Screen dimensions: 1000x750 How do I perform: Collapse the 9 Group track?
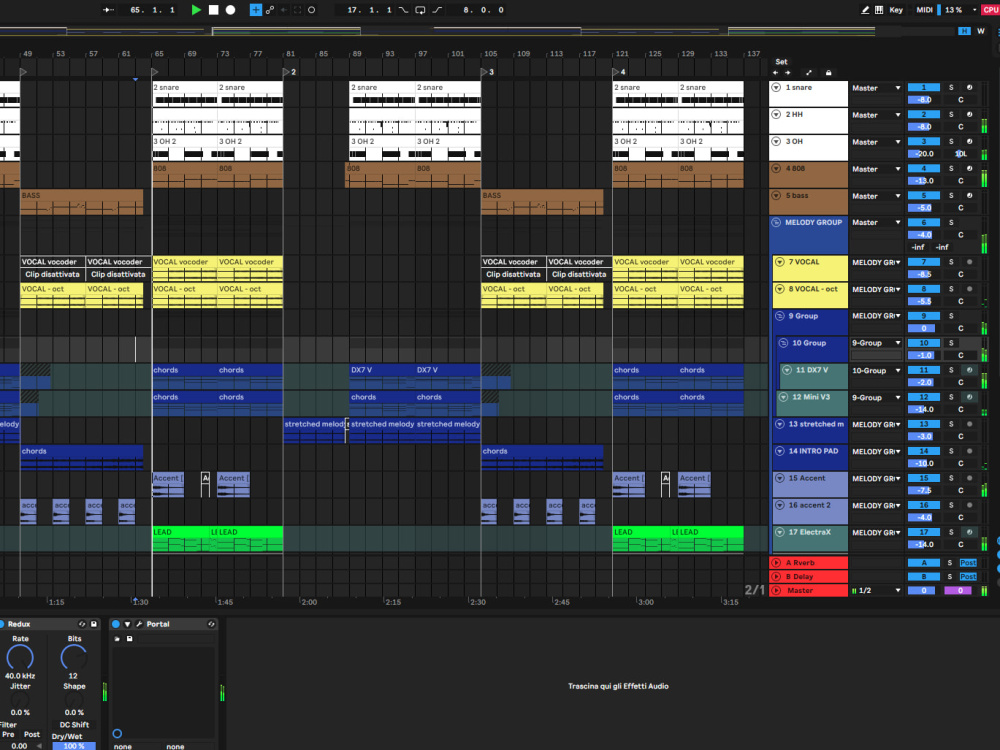coord(779,316)
